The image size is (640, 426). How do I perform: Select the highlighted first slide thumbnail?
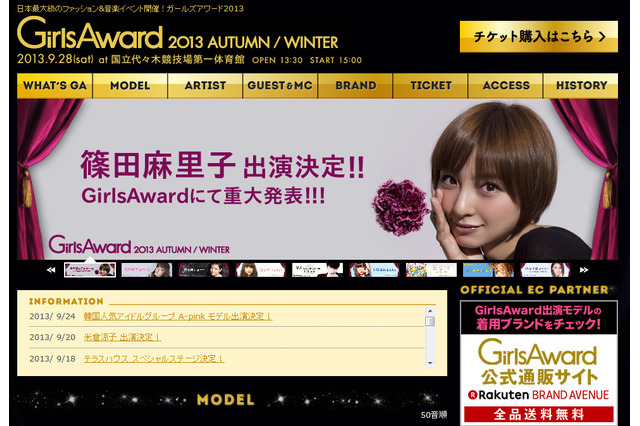pyautogui.click(x=90, y=270)
